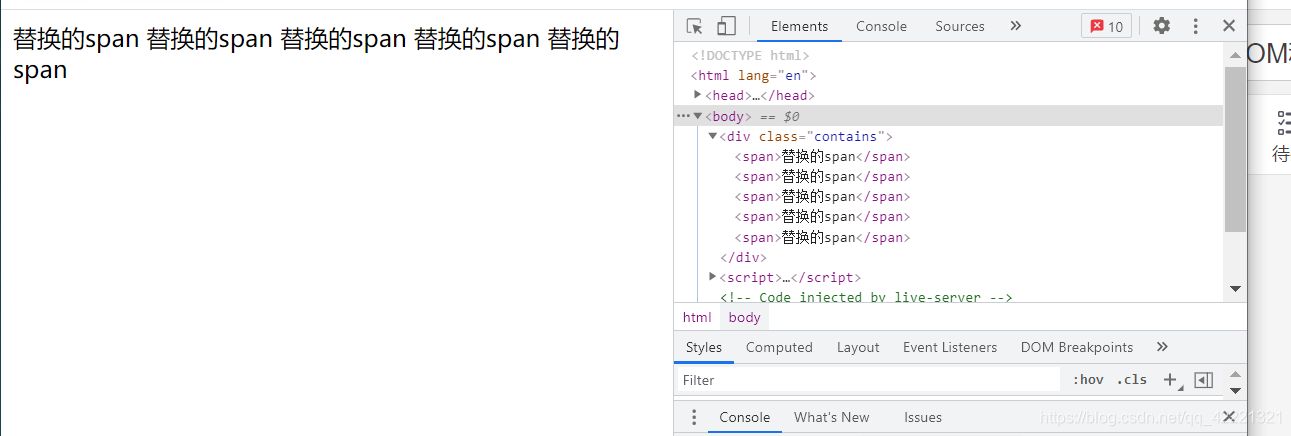Image resolution: width=1291 pixels, height=436 pixels.
Task: Select the html lang="en" node
Action: pos(754,75)
